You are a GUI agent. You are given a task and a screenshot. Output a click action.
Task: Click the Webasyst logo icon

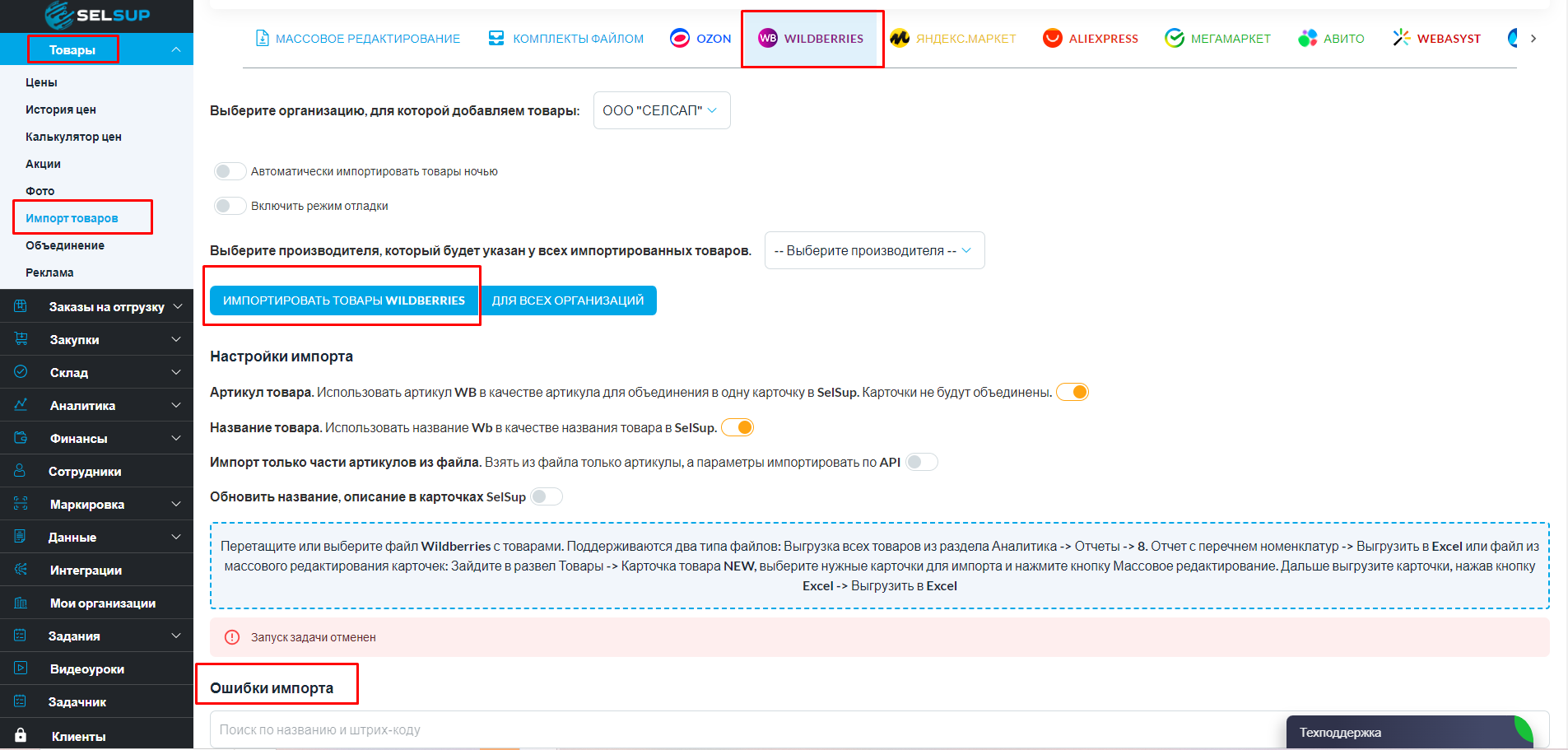point(1401,38)
